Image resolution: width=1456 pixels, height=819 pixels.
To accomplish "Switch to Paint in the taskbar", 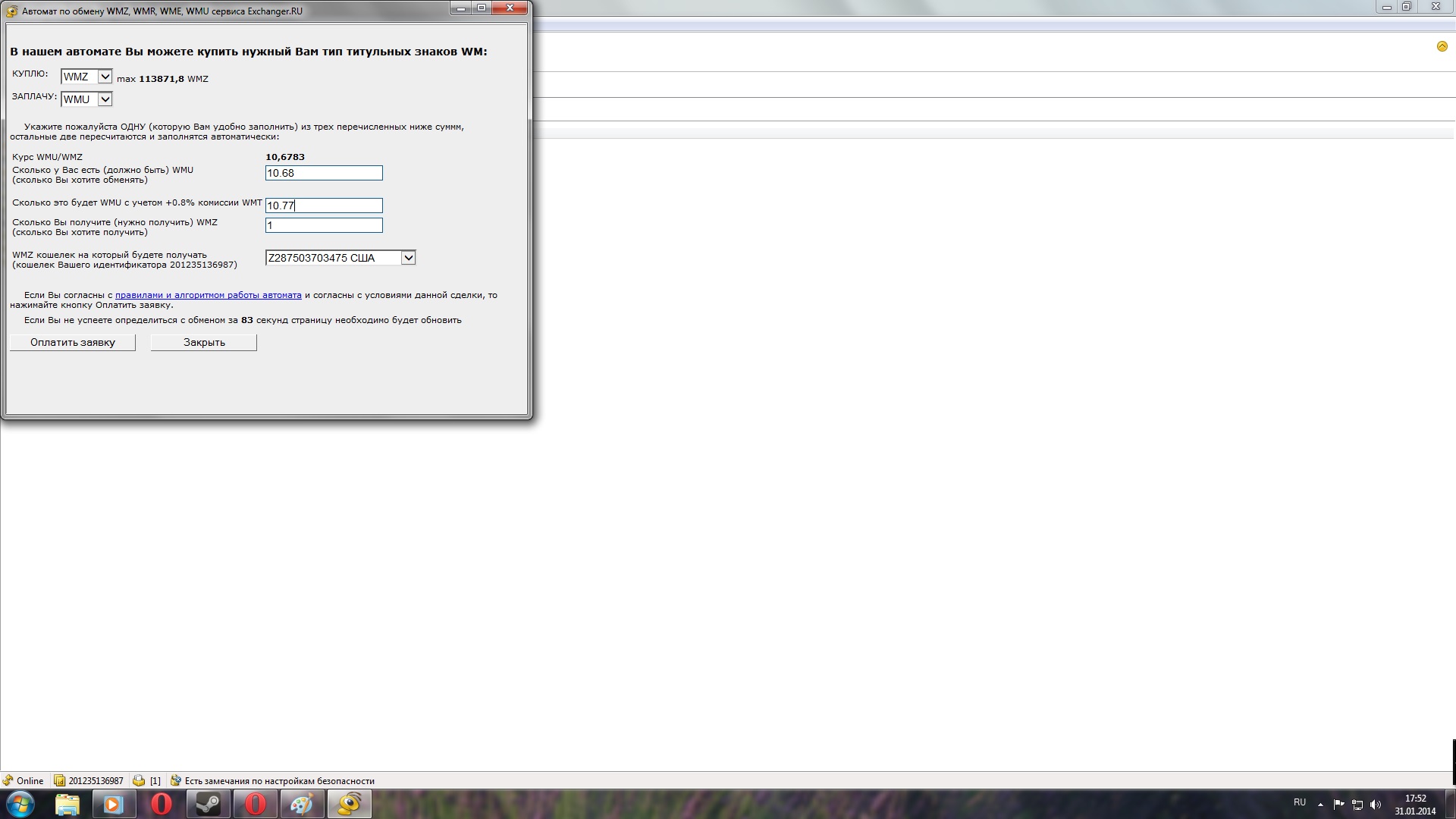I will point(302,805).
